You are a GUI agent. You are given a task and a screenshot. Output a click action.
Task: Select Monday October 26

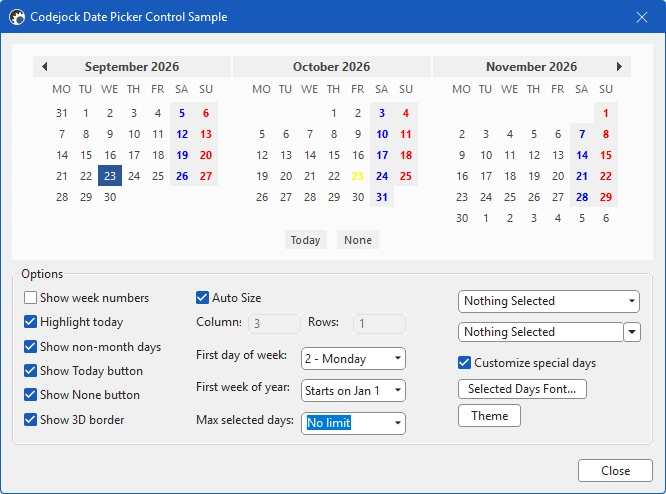point(262,197)
